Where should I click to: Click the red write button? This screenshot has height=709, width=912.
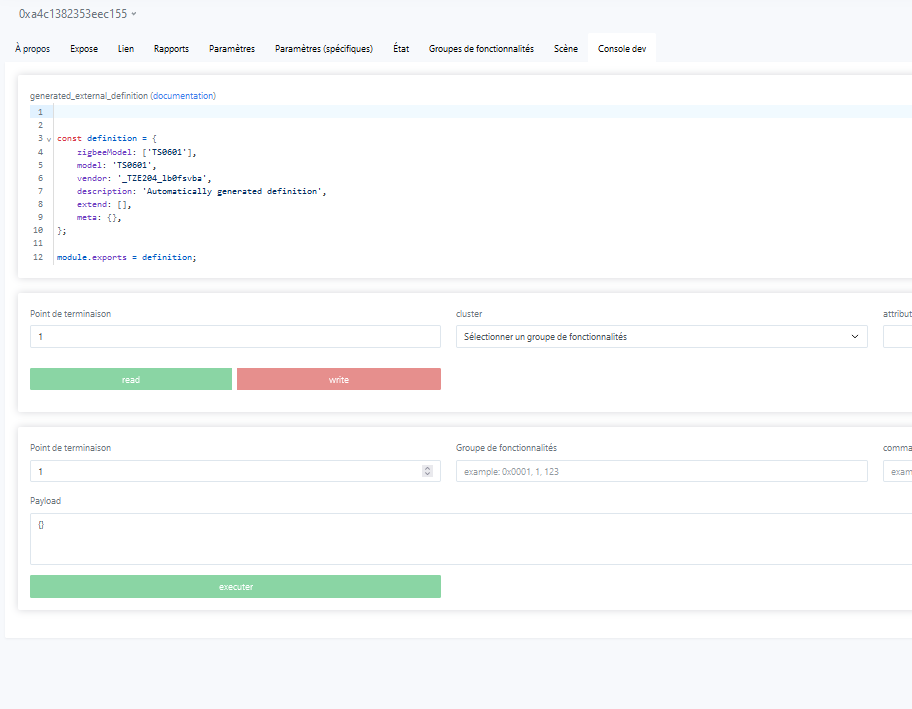pyautogui.click(x=339, y=379)
